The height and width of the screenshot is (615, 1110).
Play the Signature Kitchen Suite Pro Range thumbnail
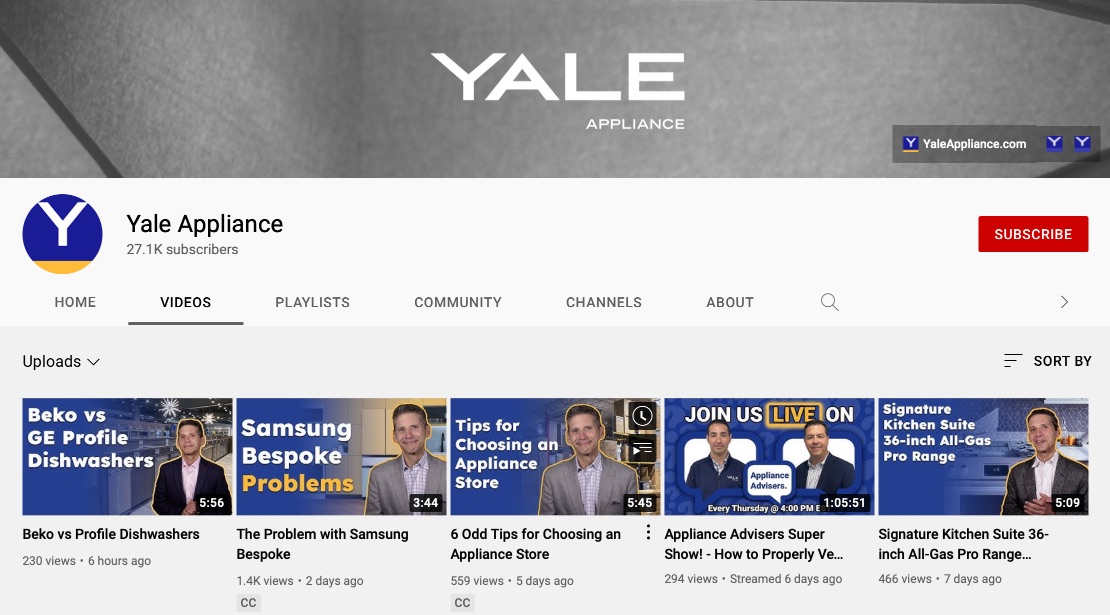tap(983, 456)
